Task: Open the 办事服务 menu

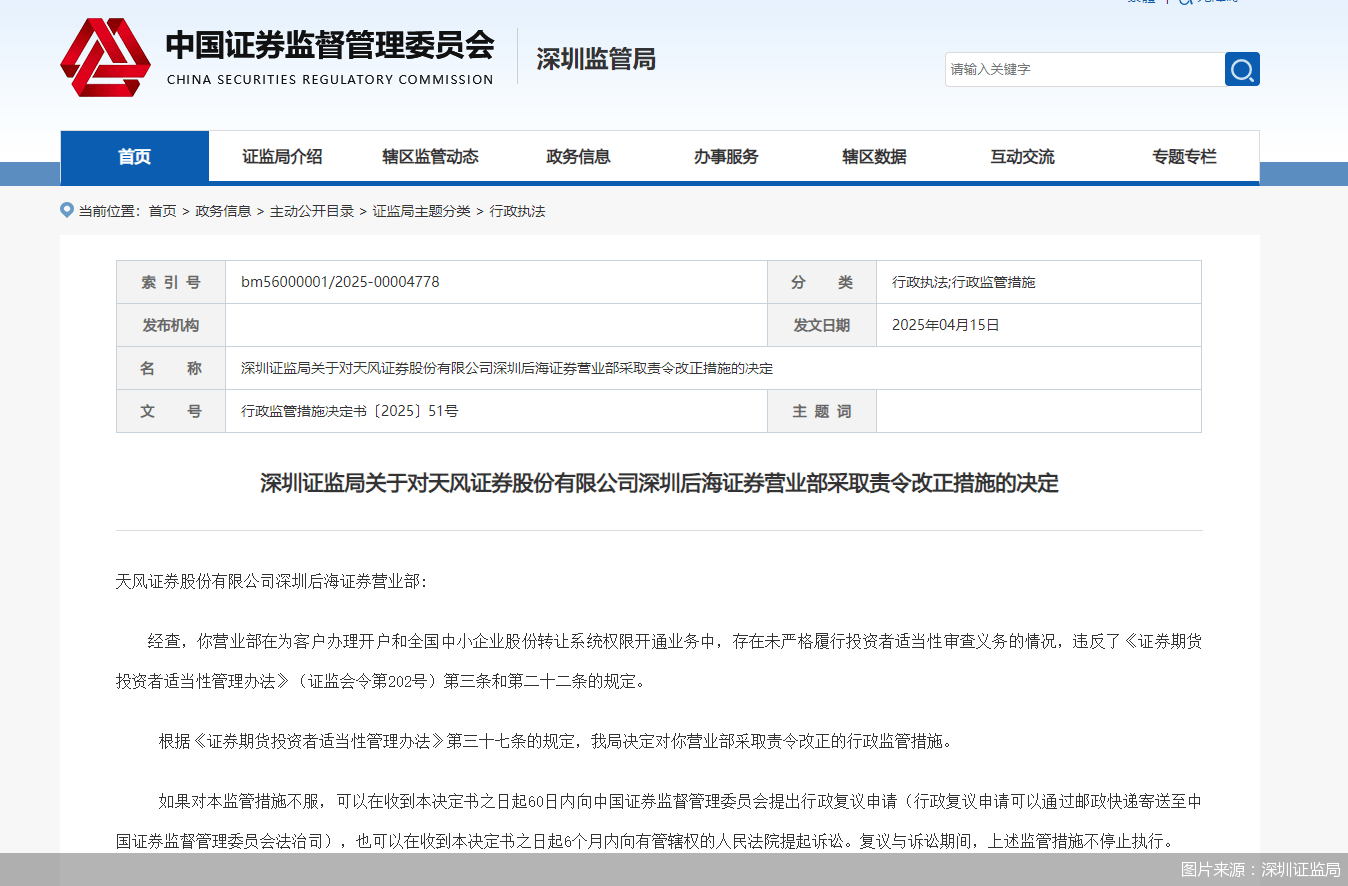Action: [726, 157]
